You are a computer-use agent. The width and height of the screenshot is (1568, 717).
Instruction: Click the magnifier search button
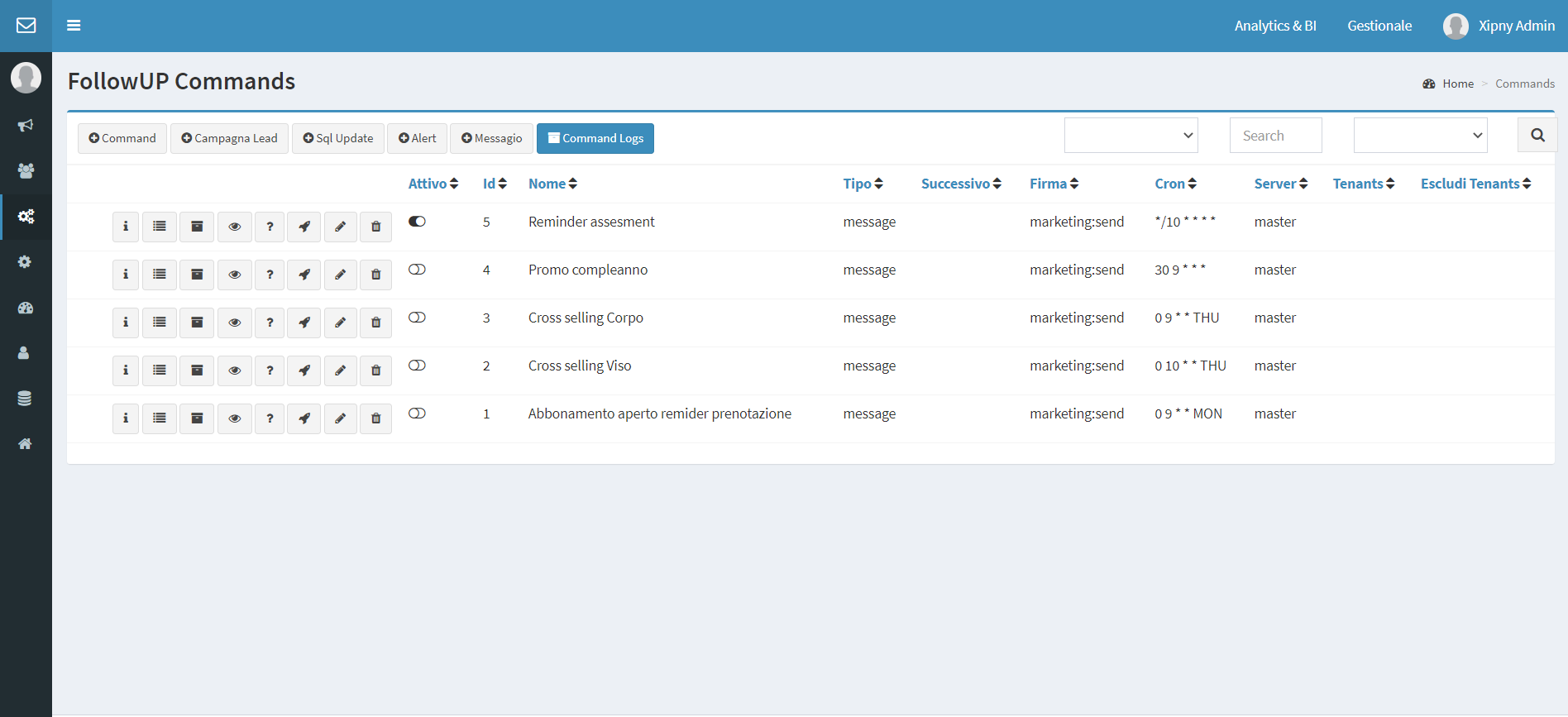point(1537,135)
